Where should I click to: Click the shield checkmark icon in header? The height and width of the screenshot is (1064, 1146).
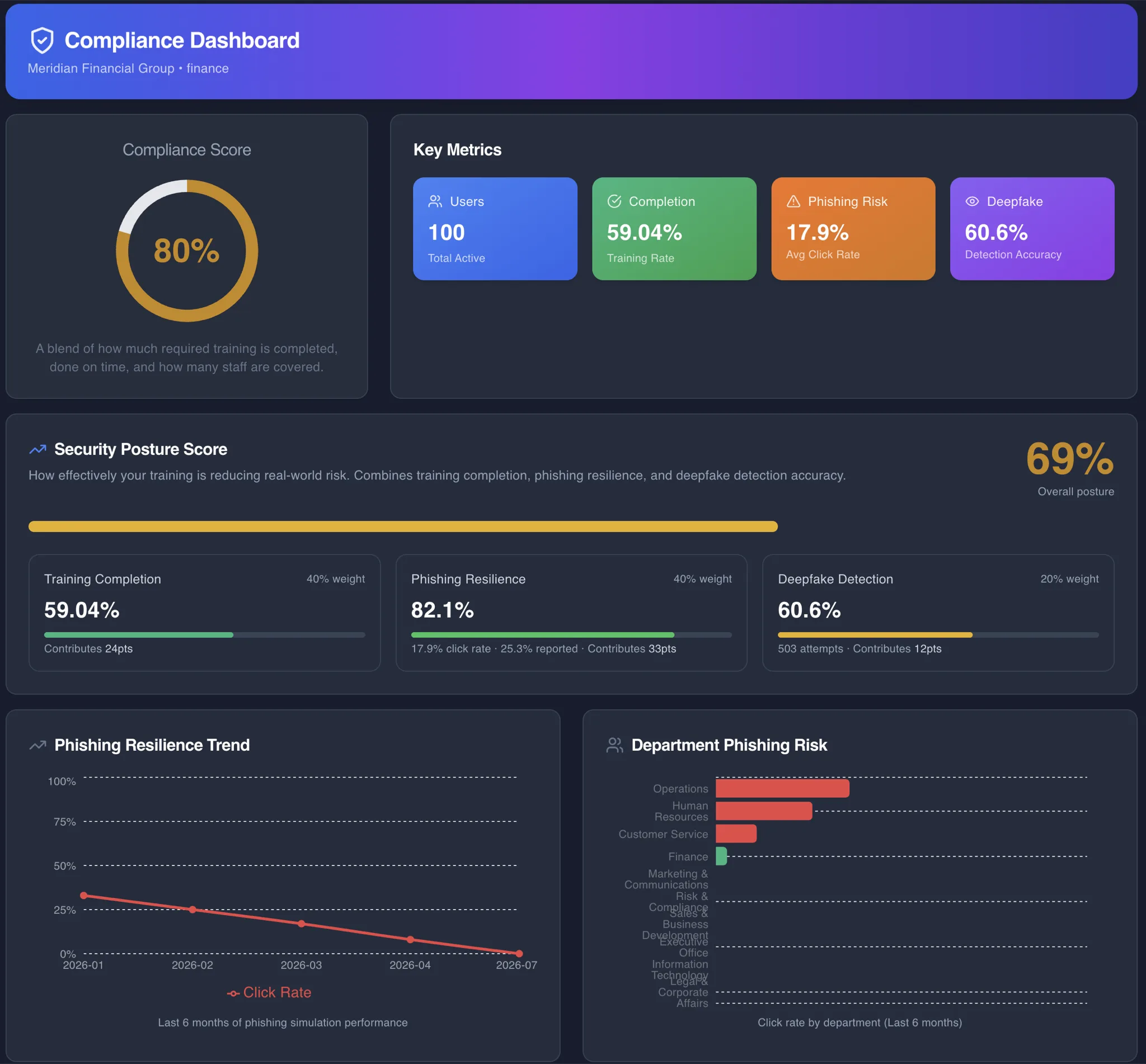click(x=42, y=40)
